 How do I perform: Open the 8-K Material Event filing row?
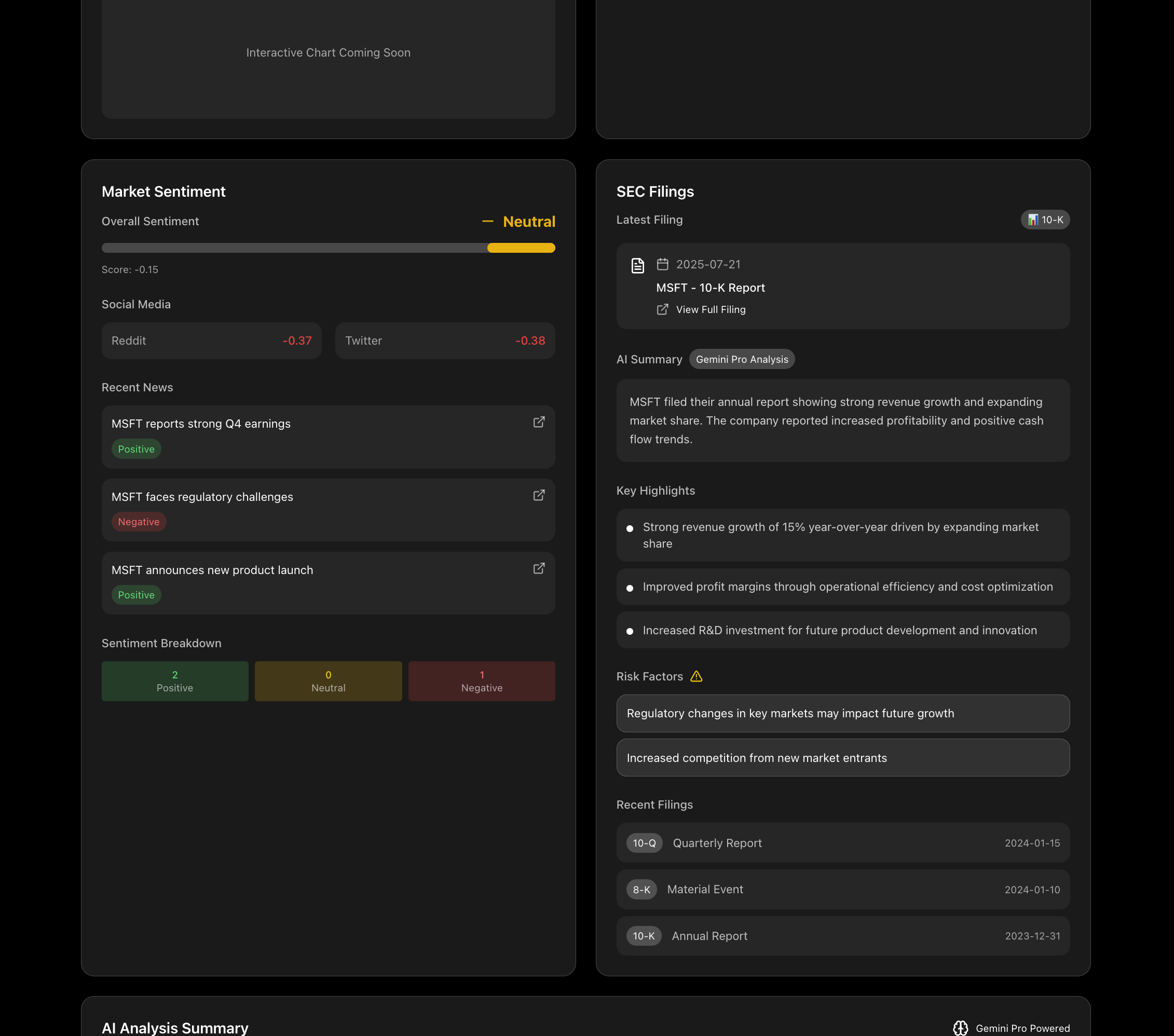click(x=842, y=890)
